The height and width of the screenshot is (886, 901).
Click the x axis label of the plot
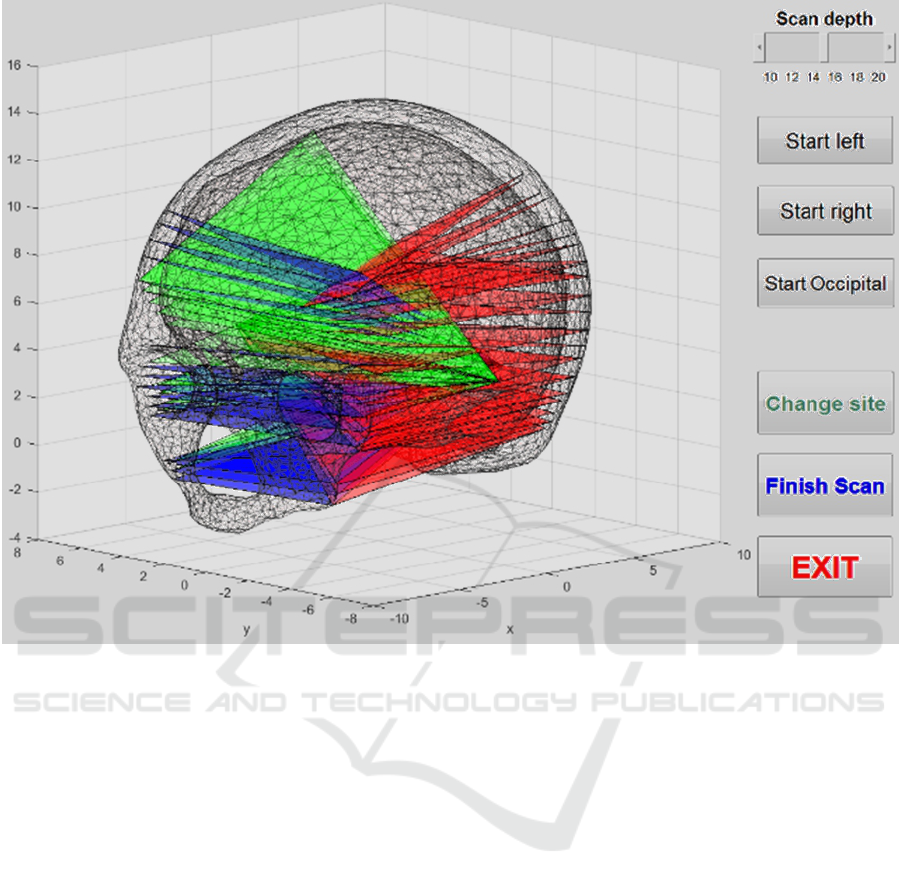509,629
